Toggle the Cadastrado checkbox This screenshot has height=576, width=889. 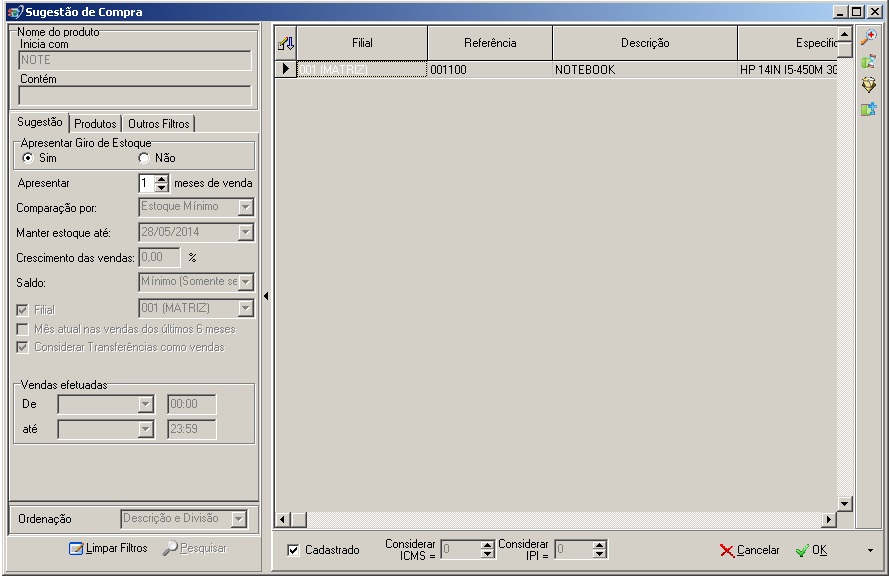[293, 550]
